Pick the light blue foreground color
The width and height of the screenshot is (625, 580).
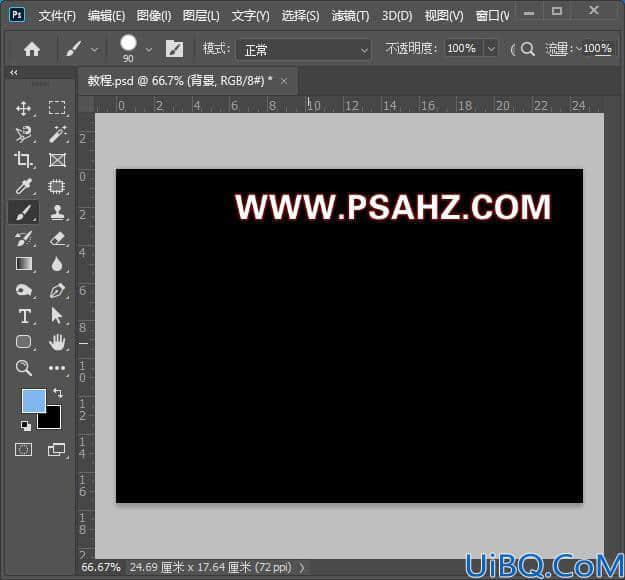tap(34, 401)
